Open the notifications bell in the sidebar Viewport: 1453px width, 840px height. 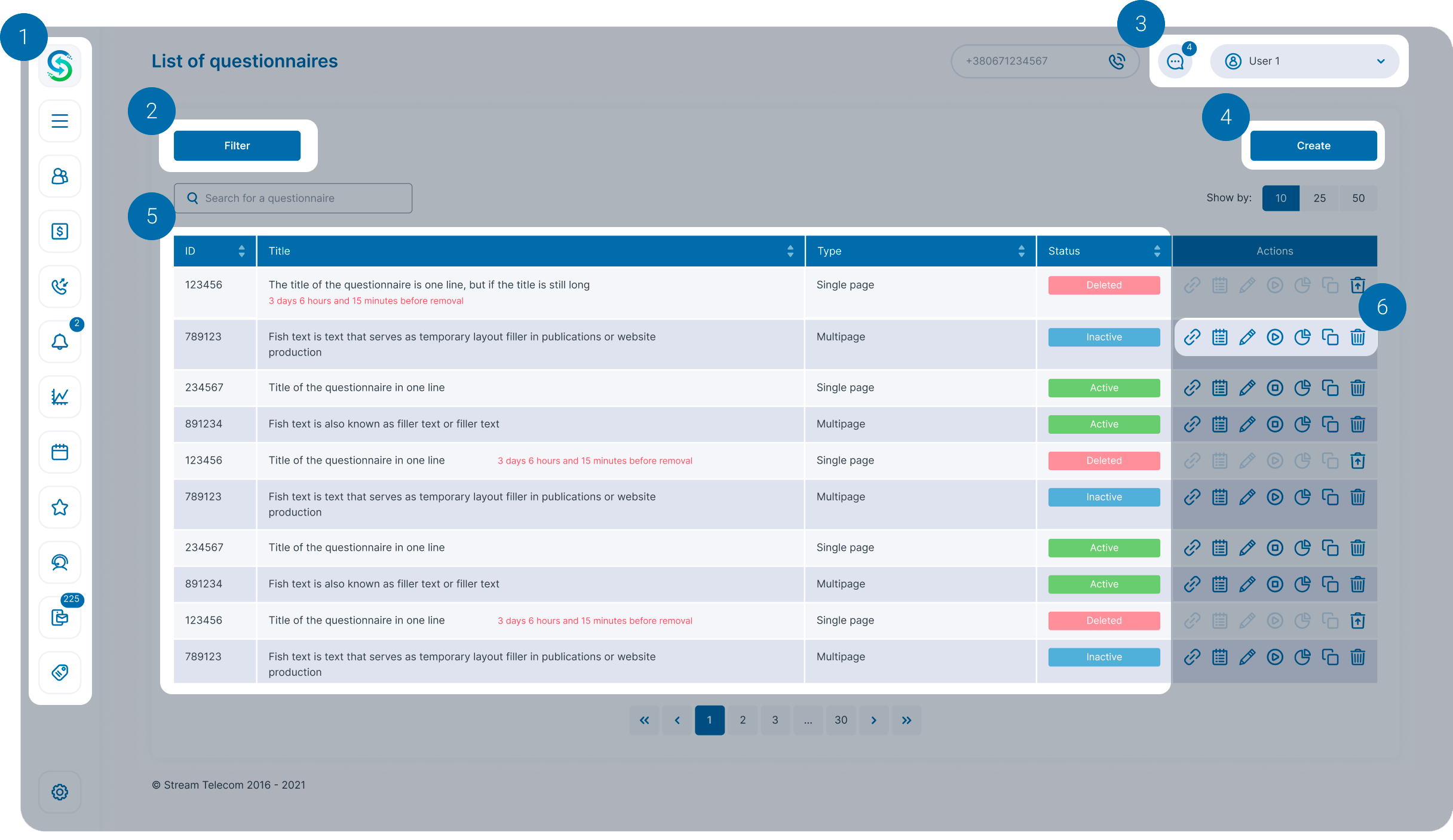(x=60, y=342)
